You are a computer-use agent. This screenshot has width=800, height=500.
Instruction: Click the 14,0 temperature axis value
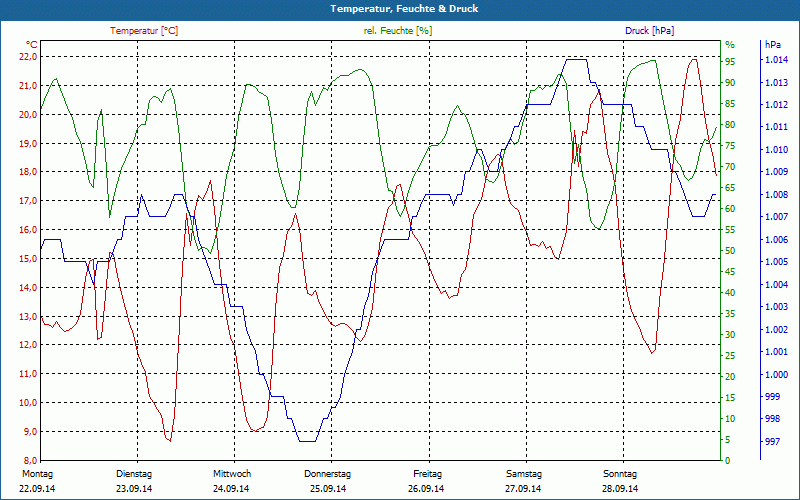pos(28,287)
